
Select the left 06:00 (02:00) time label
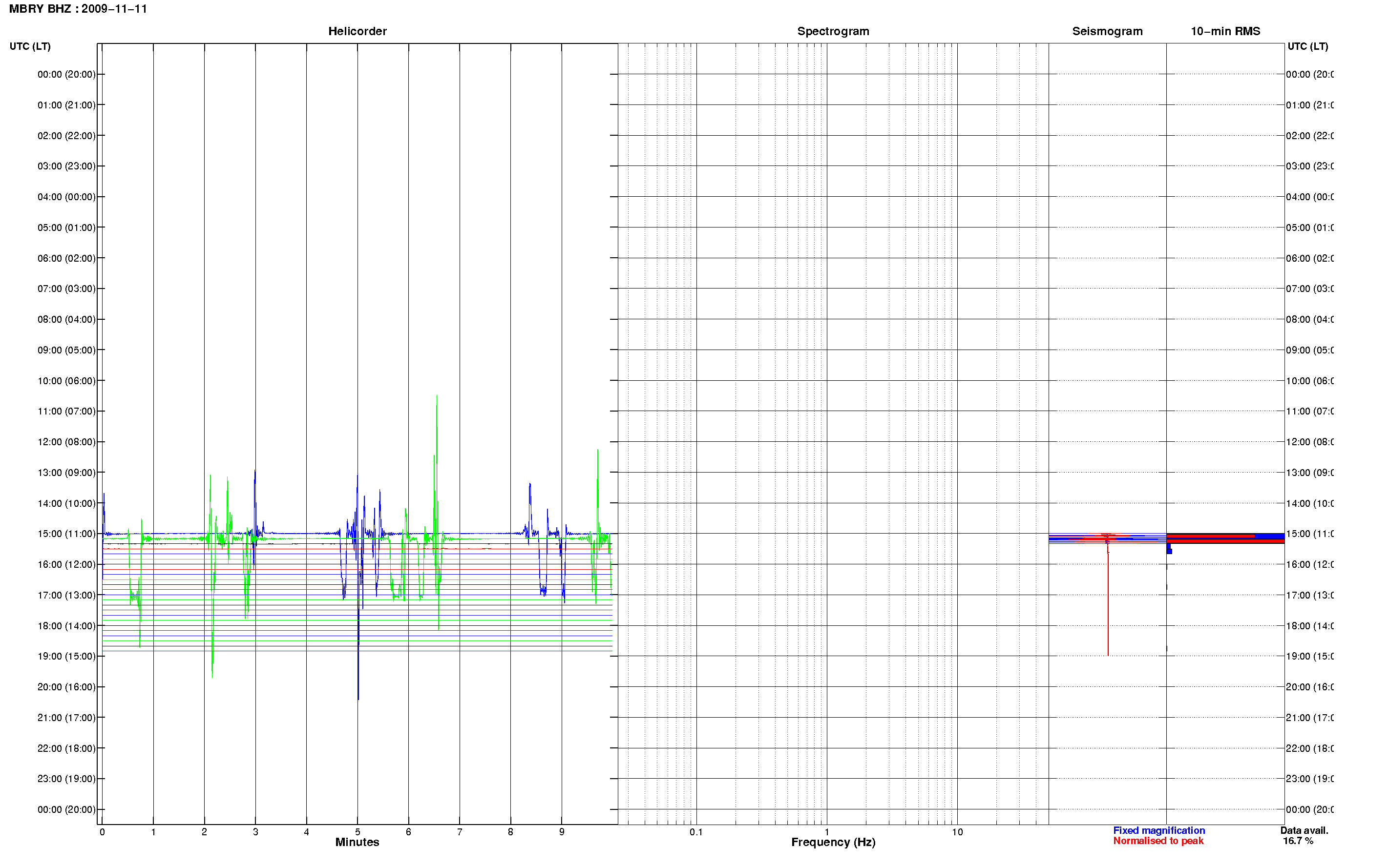click(x=66, y=258)
